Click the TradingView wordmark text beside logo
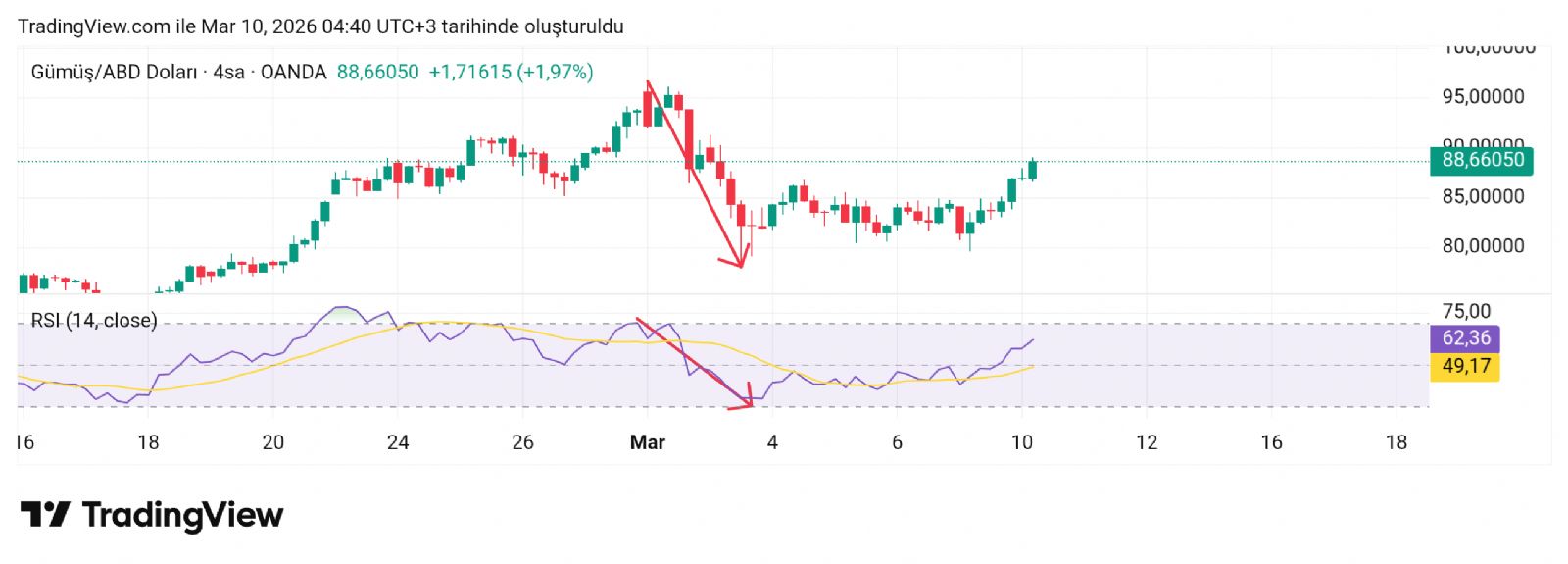This screenshot has width=1568, height=564. click(x=182, y=515)
